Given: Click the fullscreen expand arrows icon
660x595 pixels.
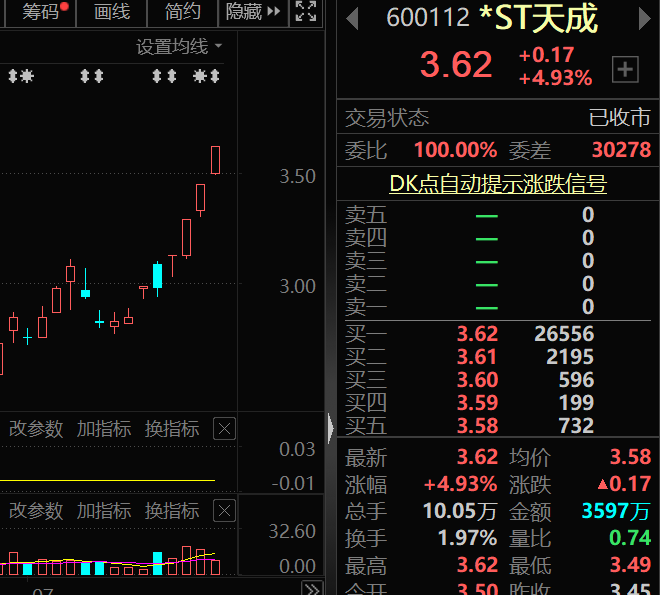Looking at the screenshot, I should [305, 12].
